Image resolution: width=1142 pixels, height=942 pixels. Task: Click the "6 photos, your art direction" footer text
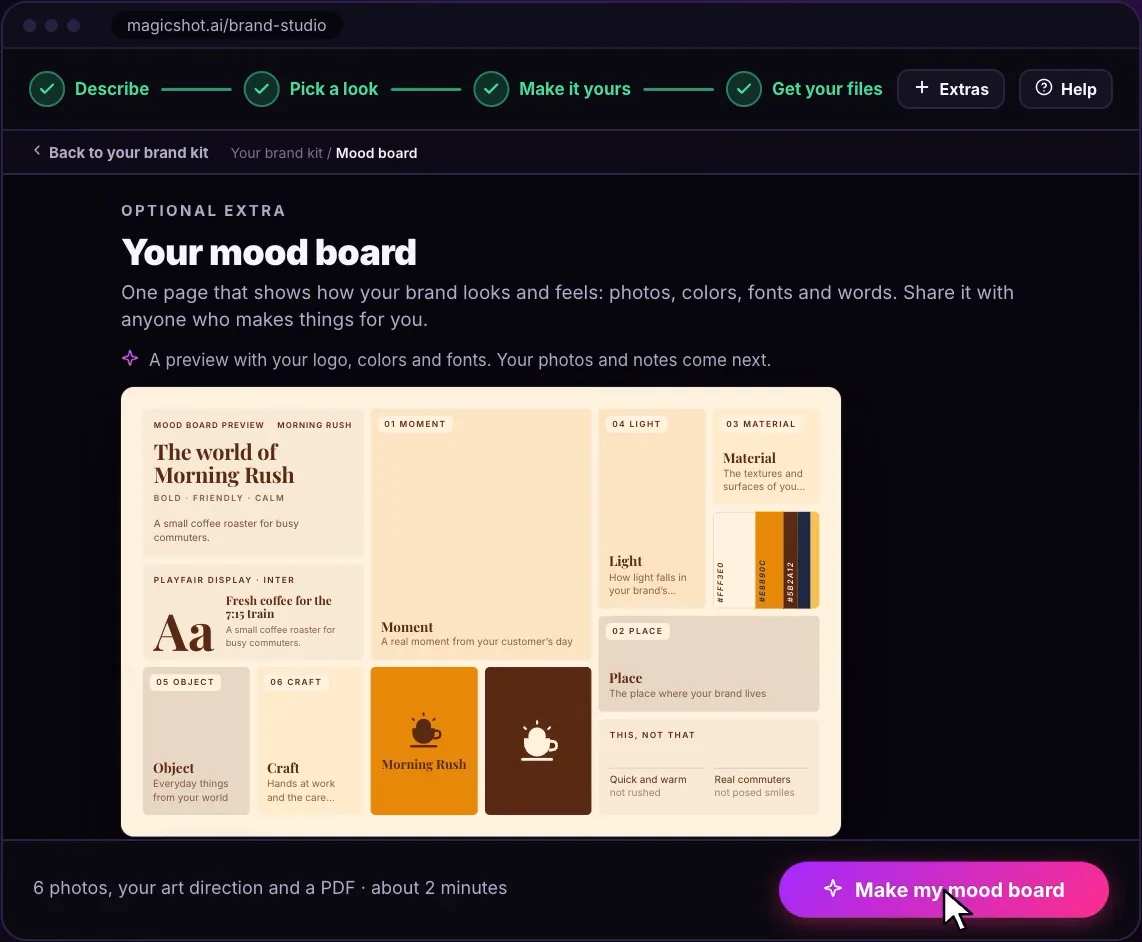pyautogui.click(x=270, y=888)
